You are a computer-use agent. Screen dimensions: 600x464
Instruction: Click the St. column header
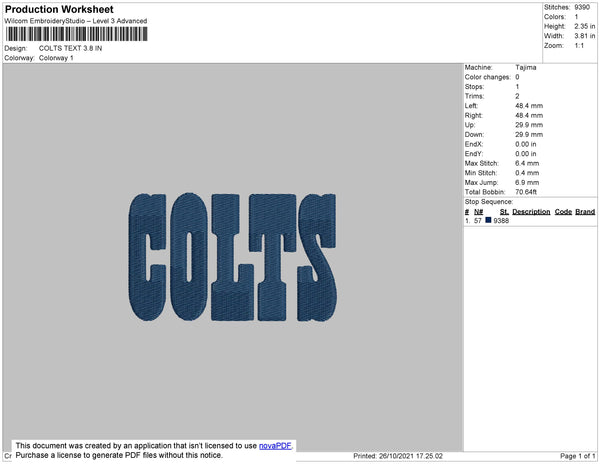[504, 212]
